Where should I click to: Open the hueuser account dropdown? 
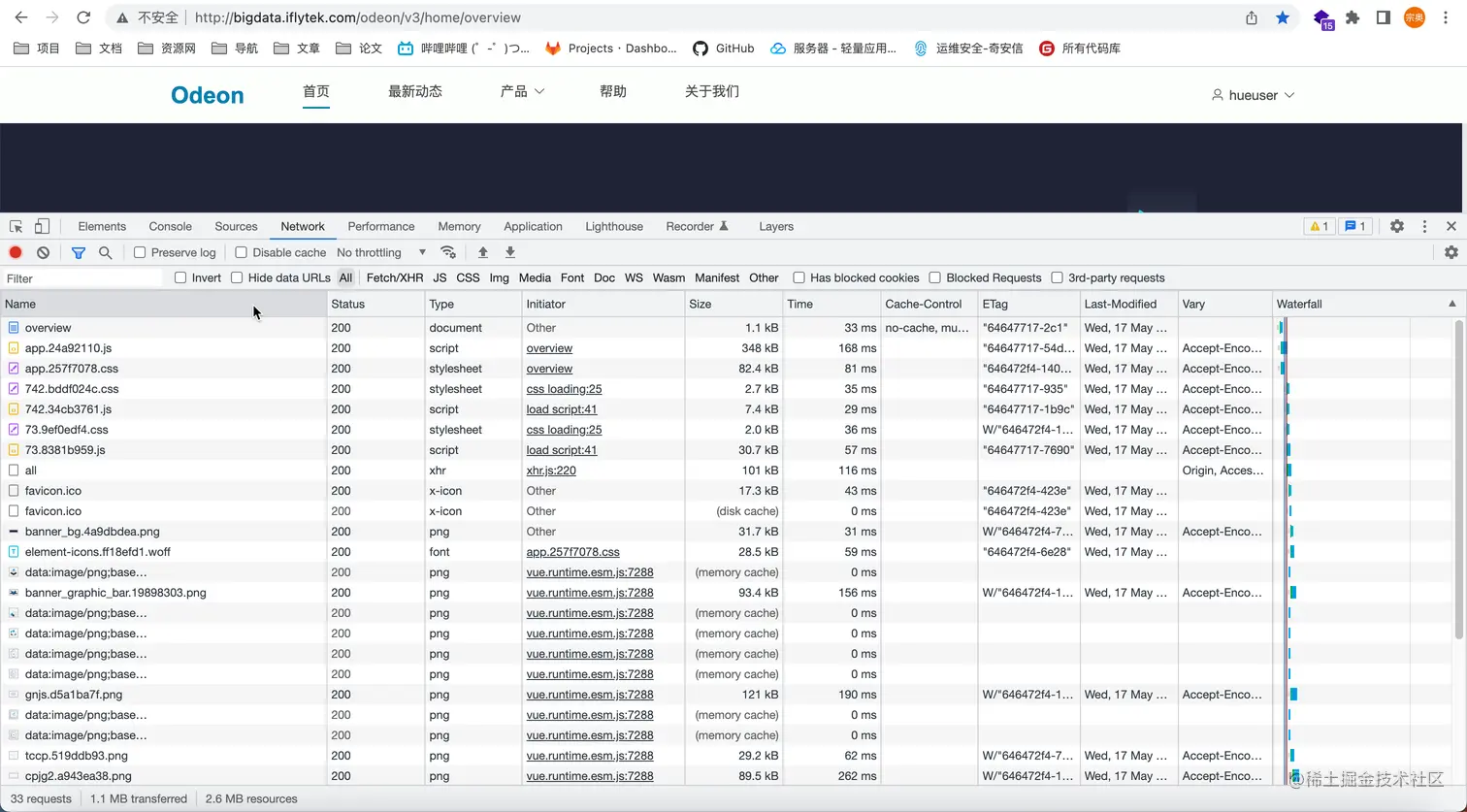point(1253,95)
